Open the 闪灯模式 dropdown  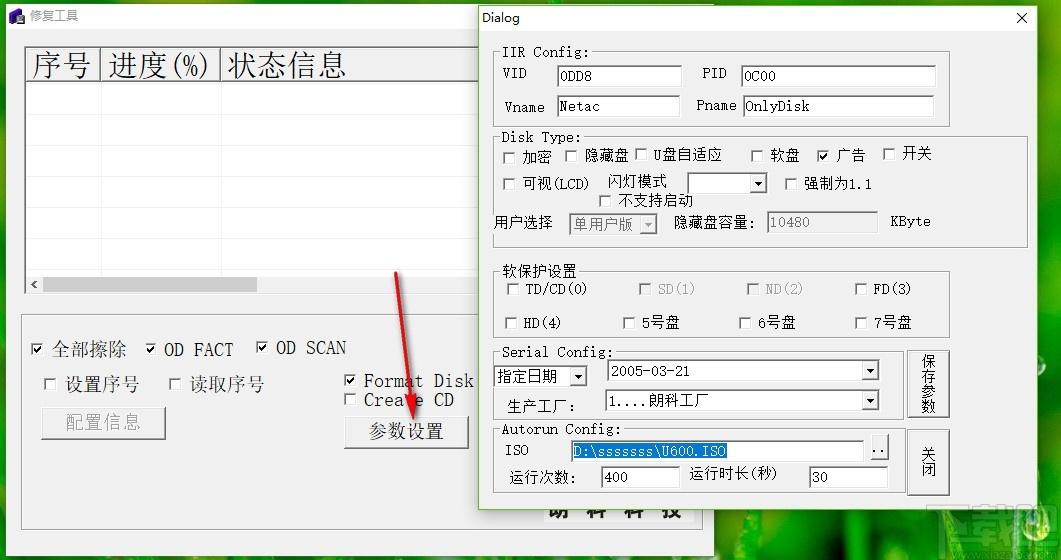tap(759, 183)
